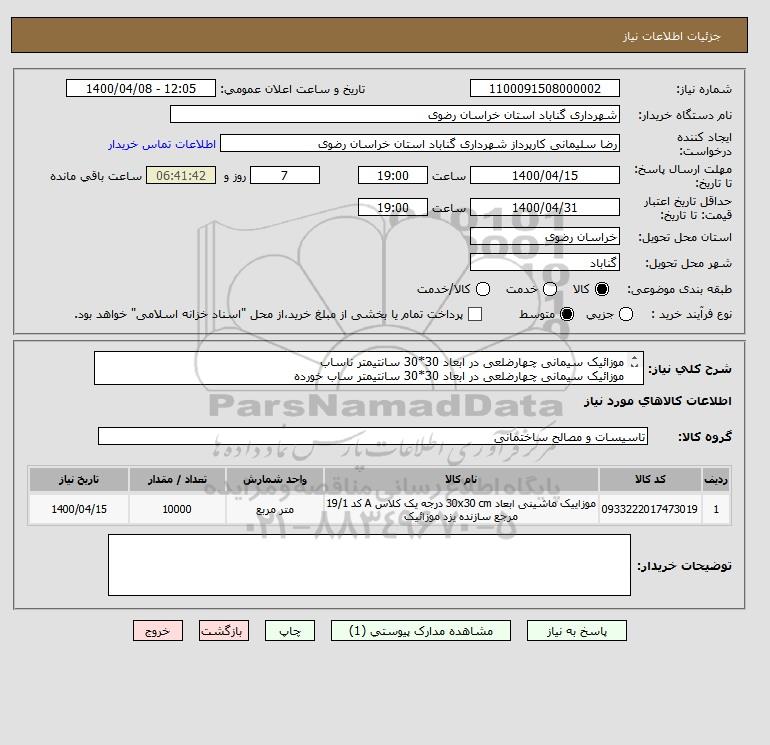Screen dimensions: 770x745
Task: Click the ردیف column header
Action: tap(716, 479)
